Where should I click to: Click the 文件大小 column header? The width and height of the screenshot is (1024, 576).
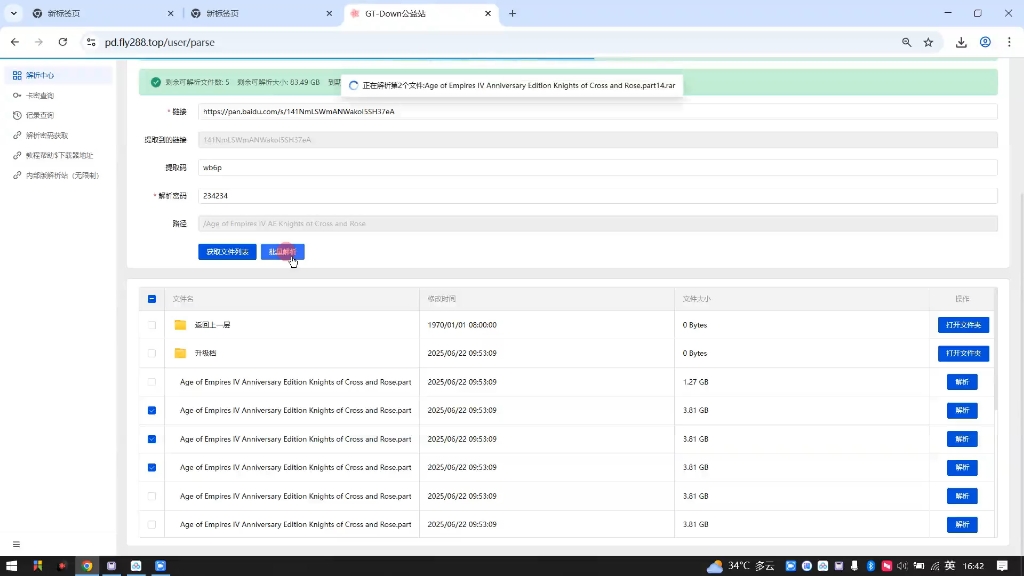coord(697,298)
